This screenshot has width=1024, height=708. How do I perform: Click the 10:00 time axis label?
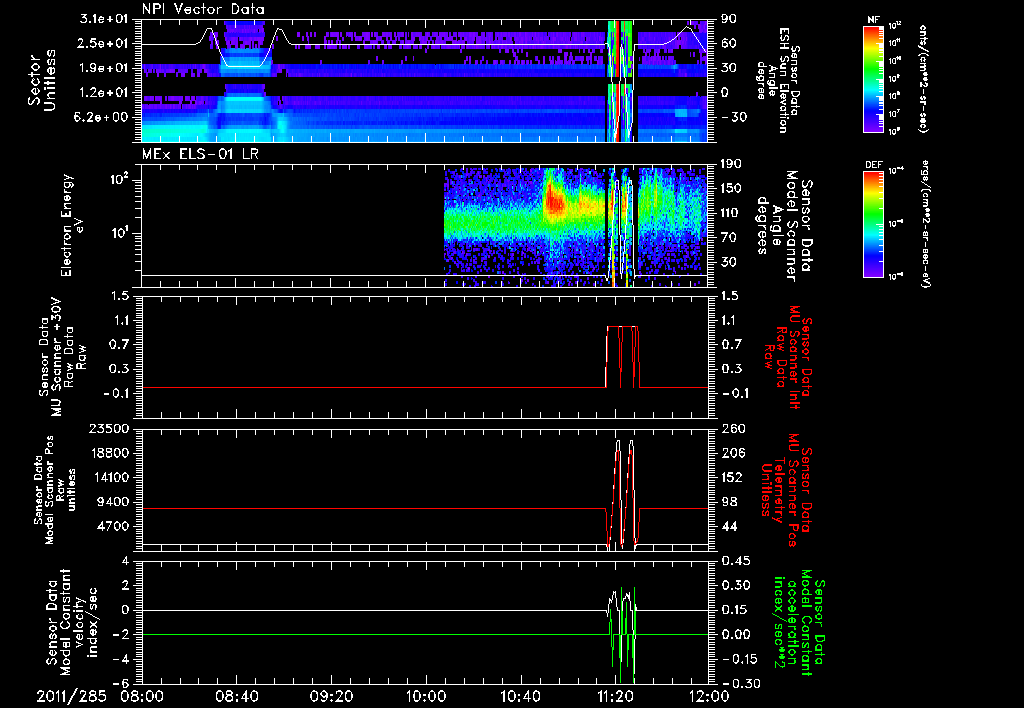(426, 696)
